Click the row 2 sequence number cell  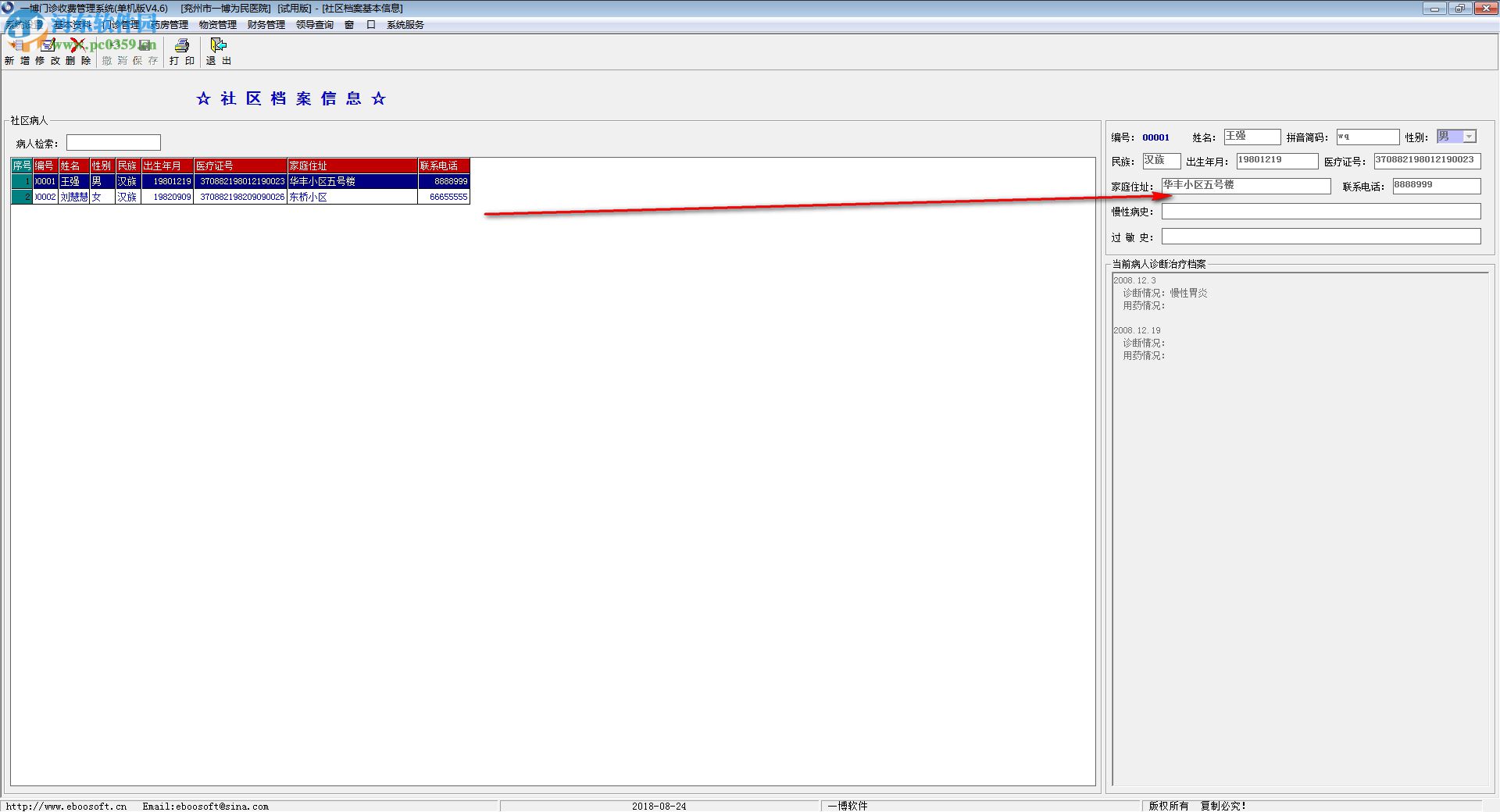(x=22, y=197)
